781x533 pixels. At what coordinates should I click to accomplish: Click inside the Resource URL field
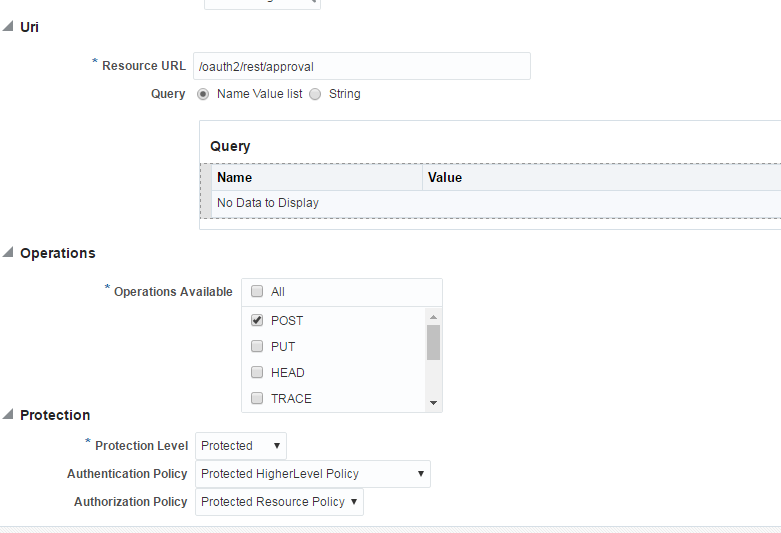tap(362, 66)
